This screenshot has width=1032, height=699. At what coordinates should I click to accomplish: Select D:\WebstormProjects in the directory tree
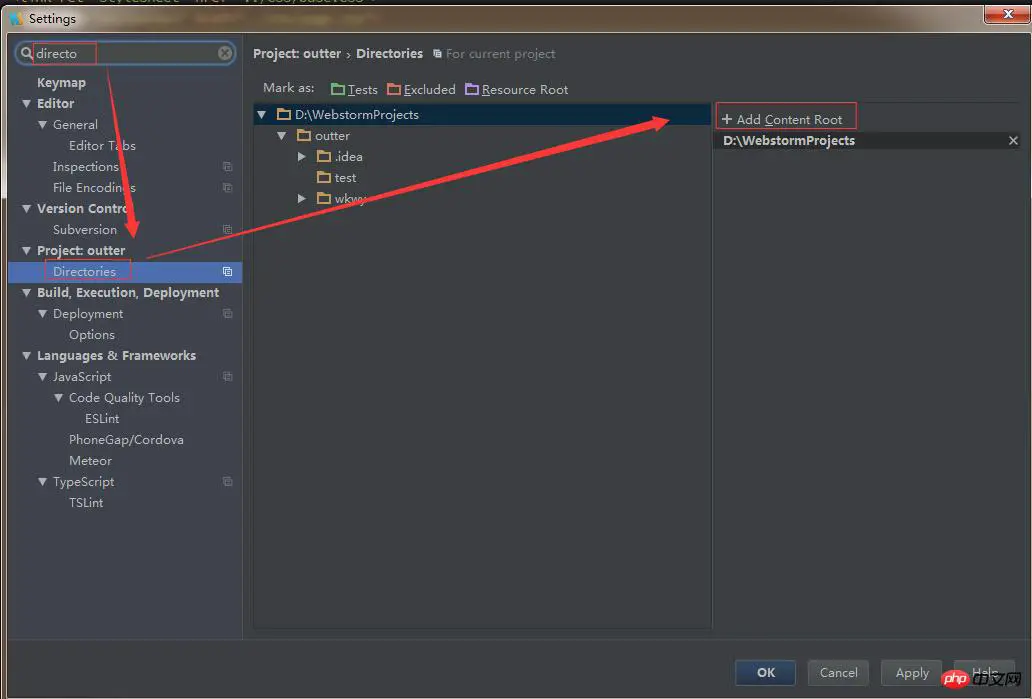tap(482, 115)
